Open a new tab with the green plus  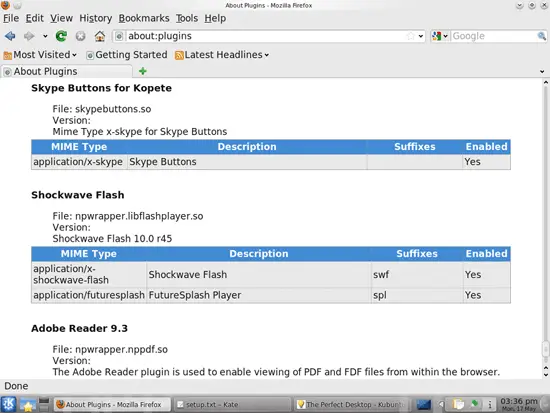(142, 71)
